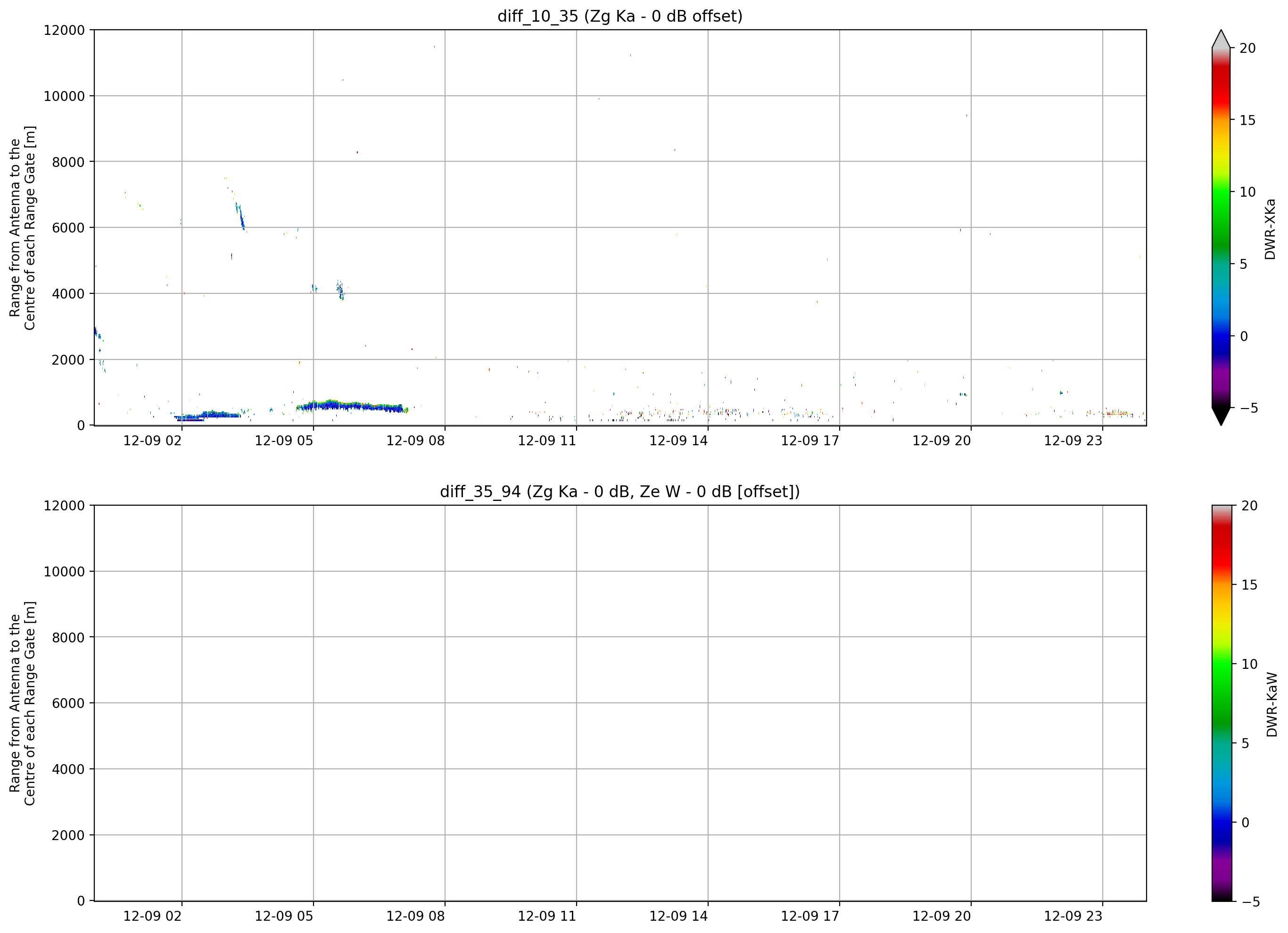Select "12-09 20" tick label under the top plot
Screen dimensions: 1288x933
[x=941, y=441]
